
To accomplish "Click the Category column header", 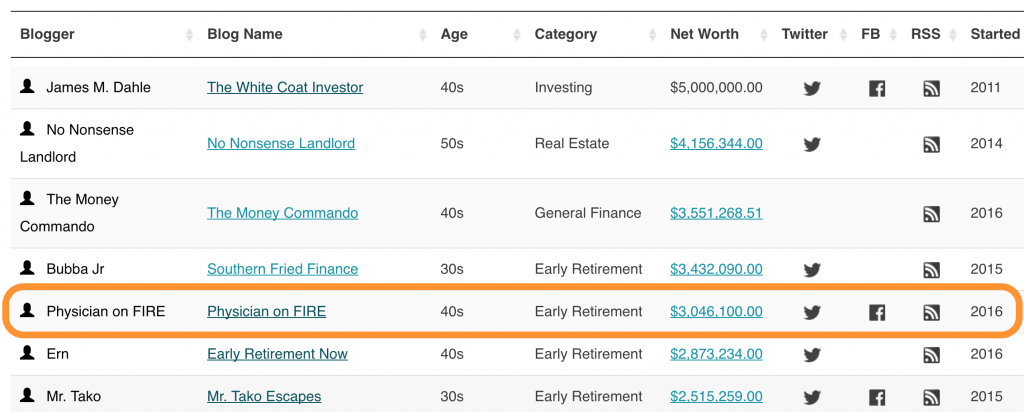I will click(x=565, y=34).
